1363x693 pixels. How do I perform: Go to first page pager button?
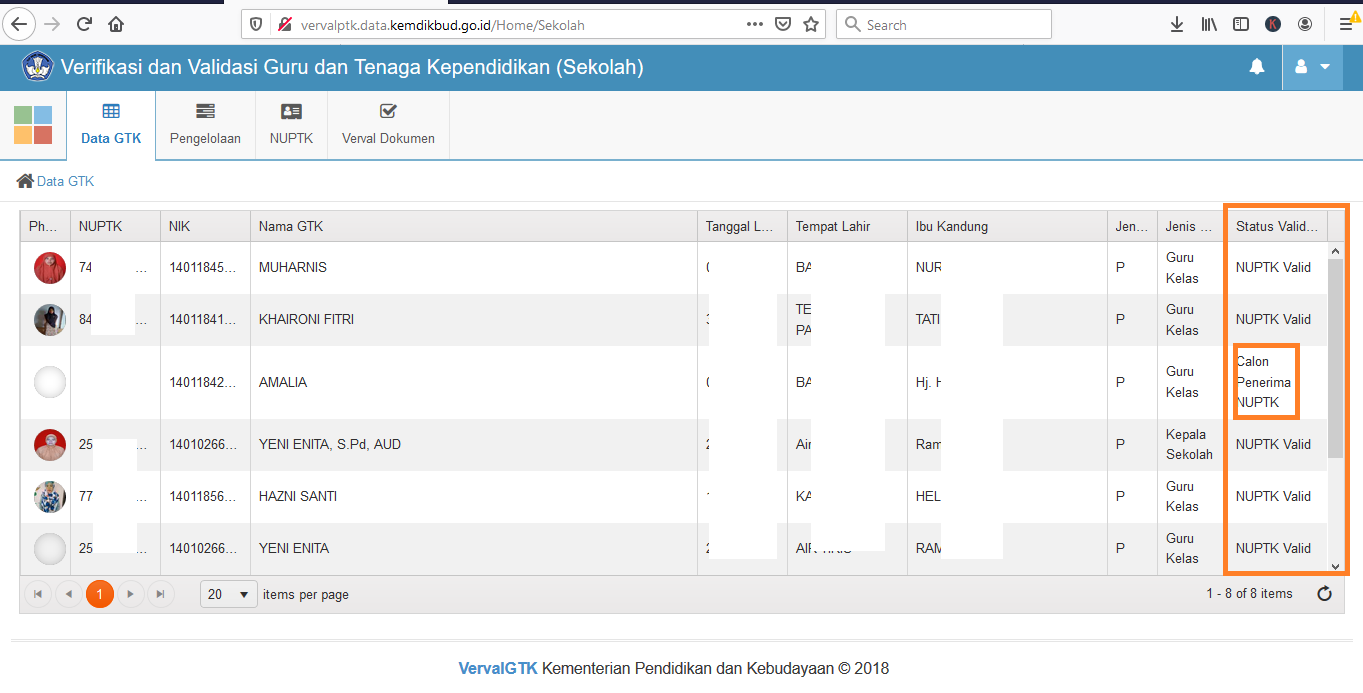pos(38,594)
